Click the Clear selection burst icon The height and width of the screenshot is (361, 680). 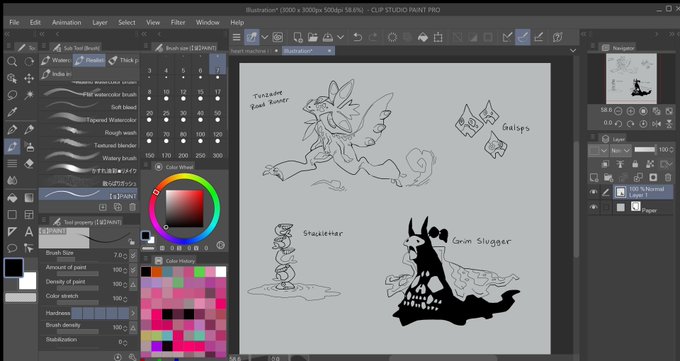[392, 38]
